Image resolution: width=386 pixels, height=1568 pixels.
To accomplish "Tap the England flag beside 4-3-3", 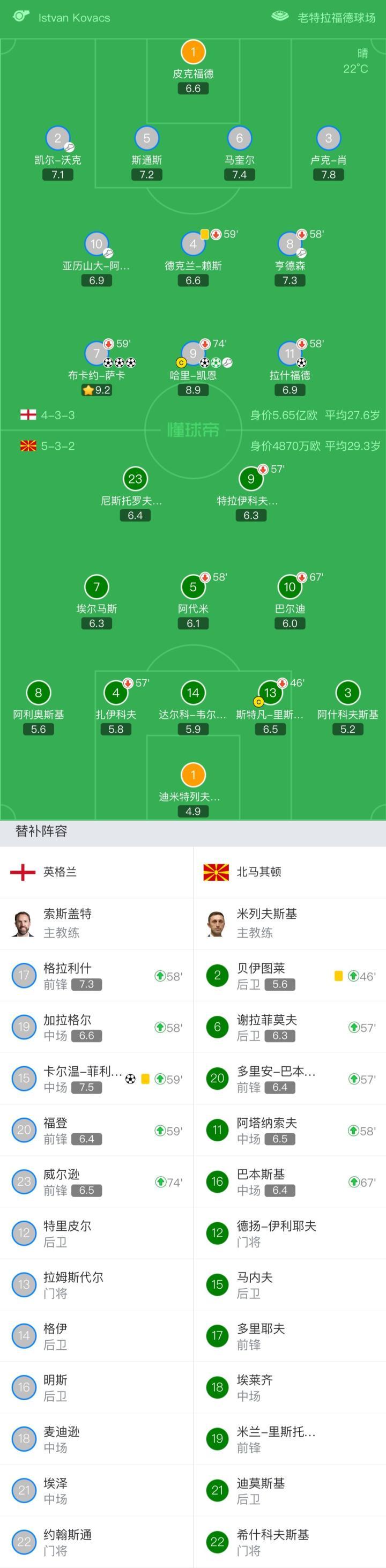I will point(28,415).
